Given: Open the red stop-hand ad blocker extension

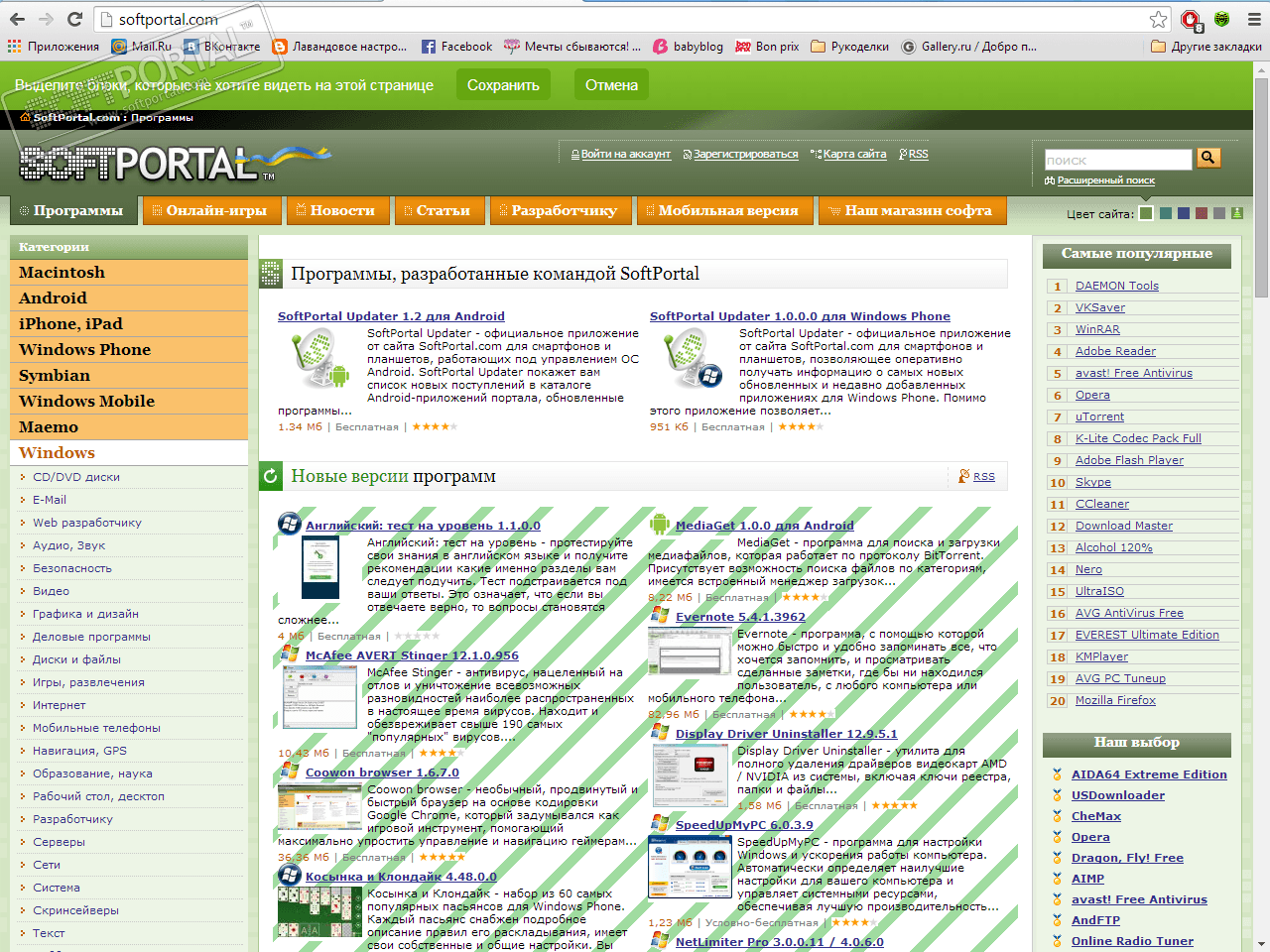Looking at the screenshot, I should pyautogui.click(x=1191, y=19).
